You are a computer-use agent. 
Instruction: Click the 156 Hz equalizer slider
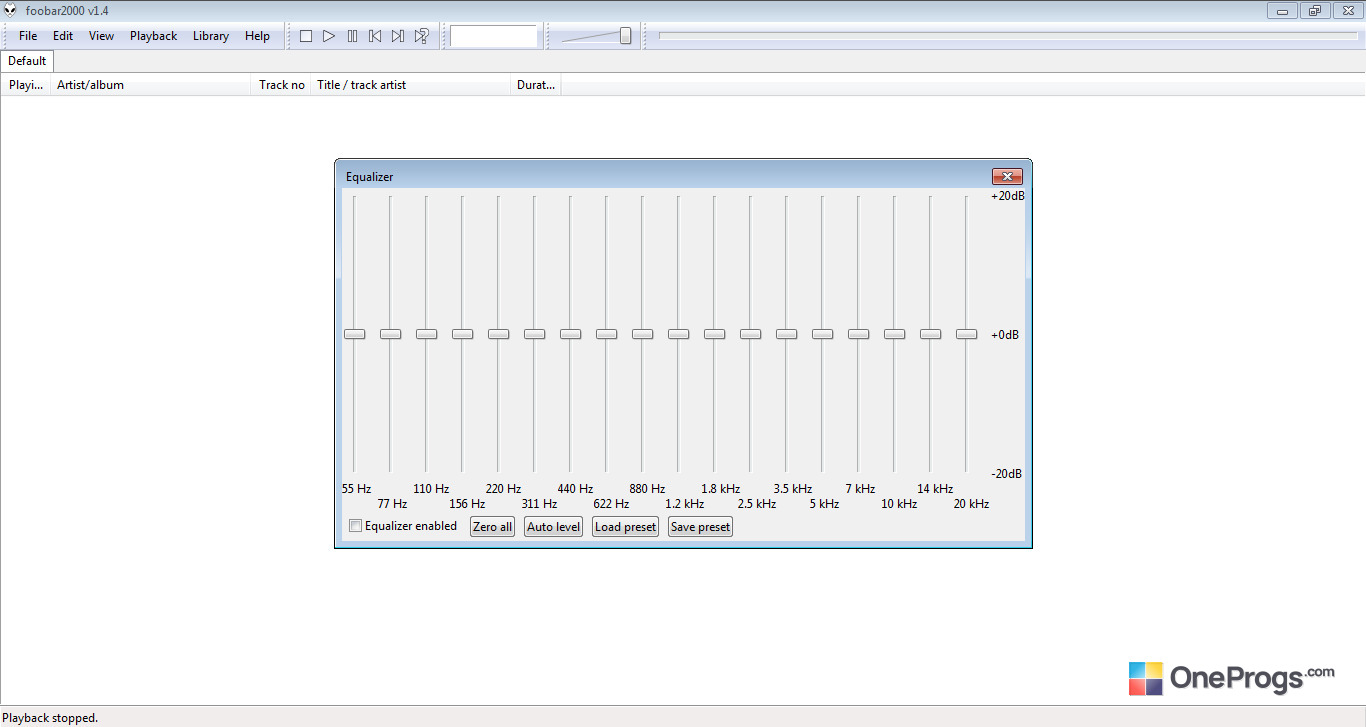tap(462, 334)
